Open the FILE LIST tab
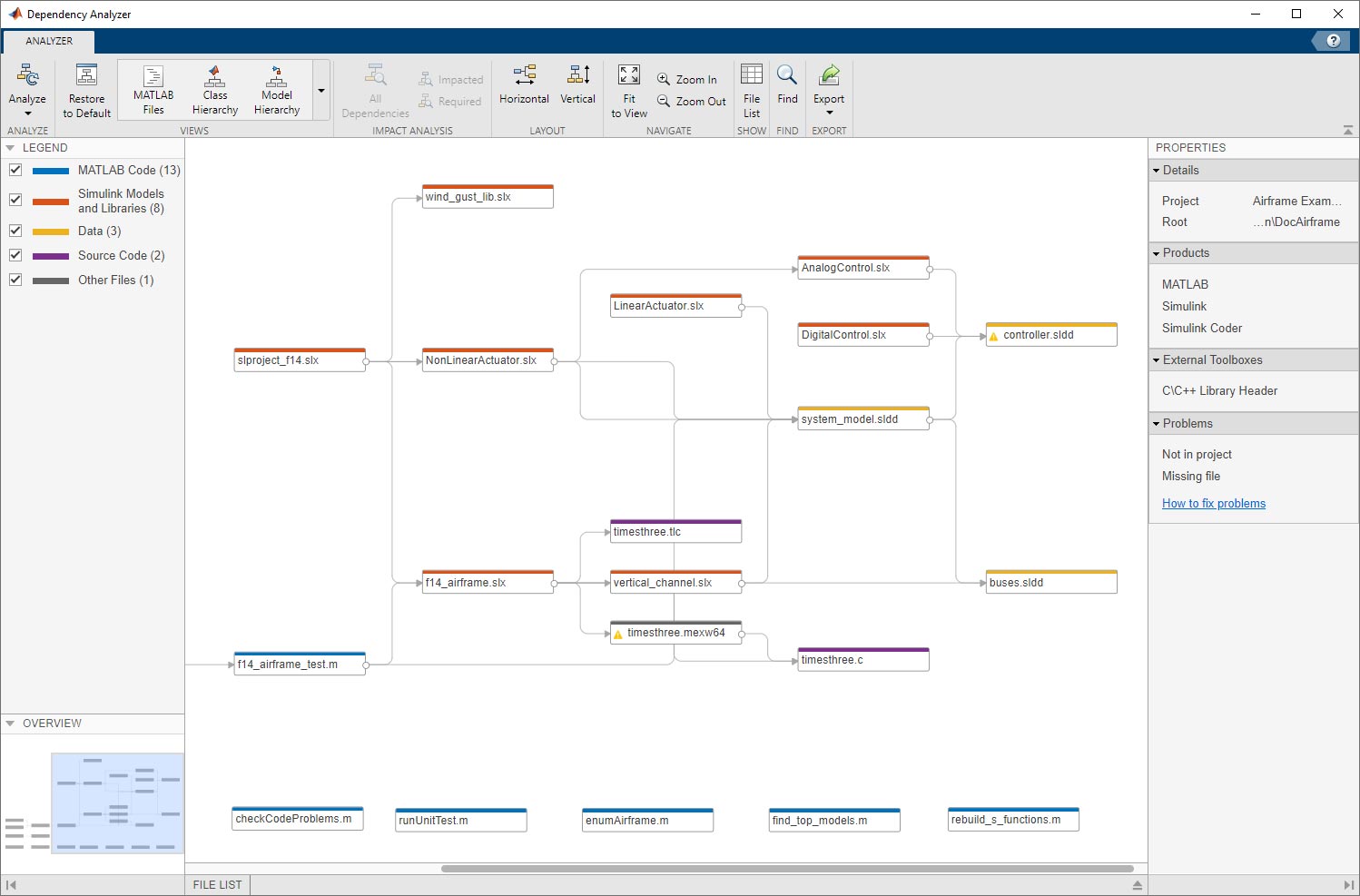This screenshot has height=896, width=1360. [218, 884]
